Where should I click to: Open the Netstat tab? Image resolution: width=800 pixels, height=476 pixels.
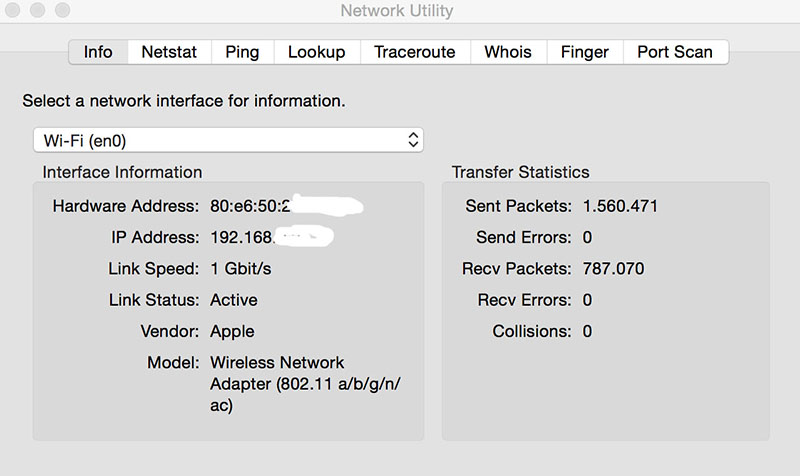coord(169,52)
